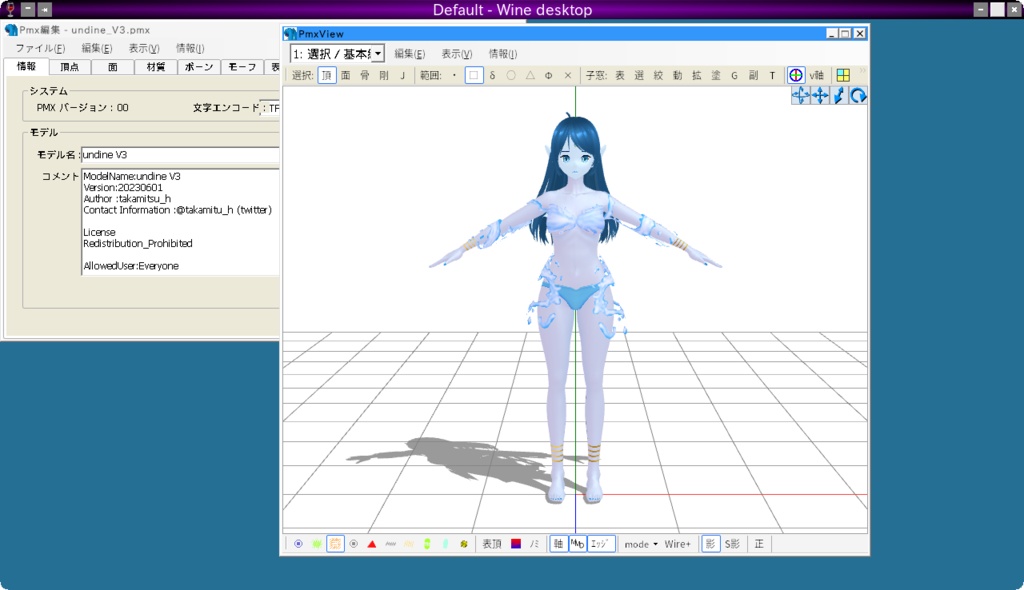The image size is (1024, 590).
Task: Select the rigid body (剛) selection icon
Action: [385, 75]
